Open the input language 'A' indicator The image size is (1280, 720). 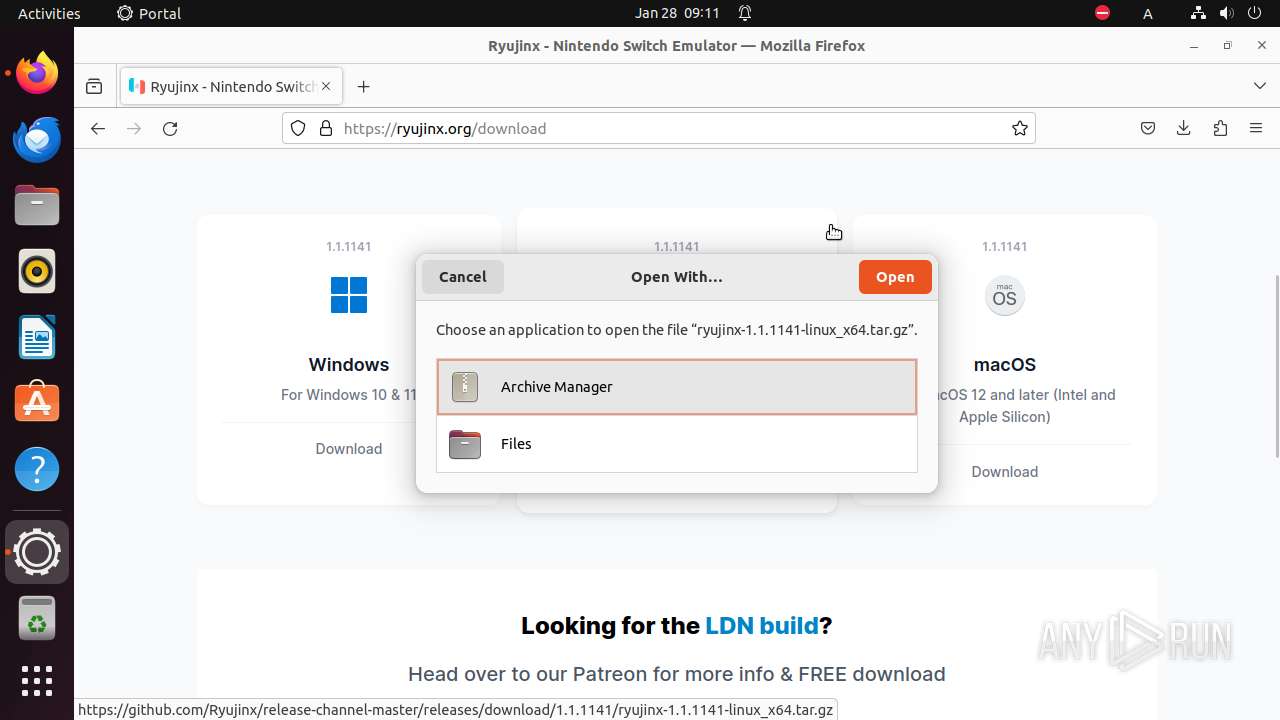(1148, 13)
